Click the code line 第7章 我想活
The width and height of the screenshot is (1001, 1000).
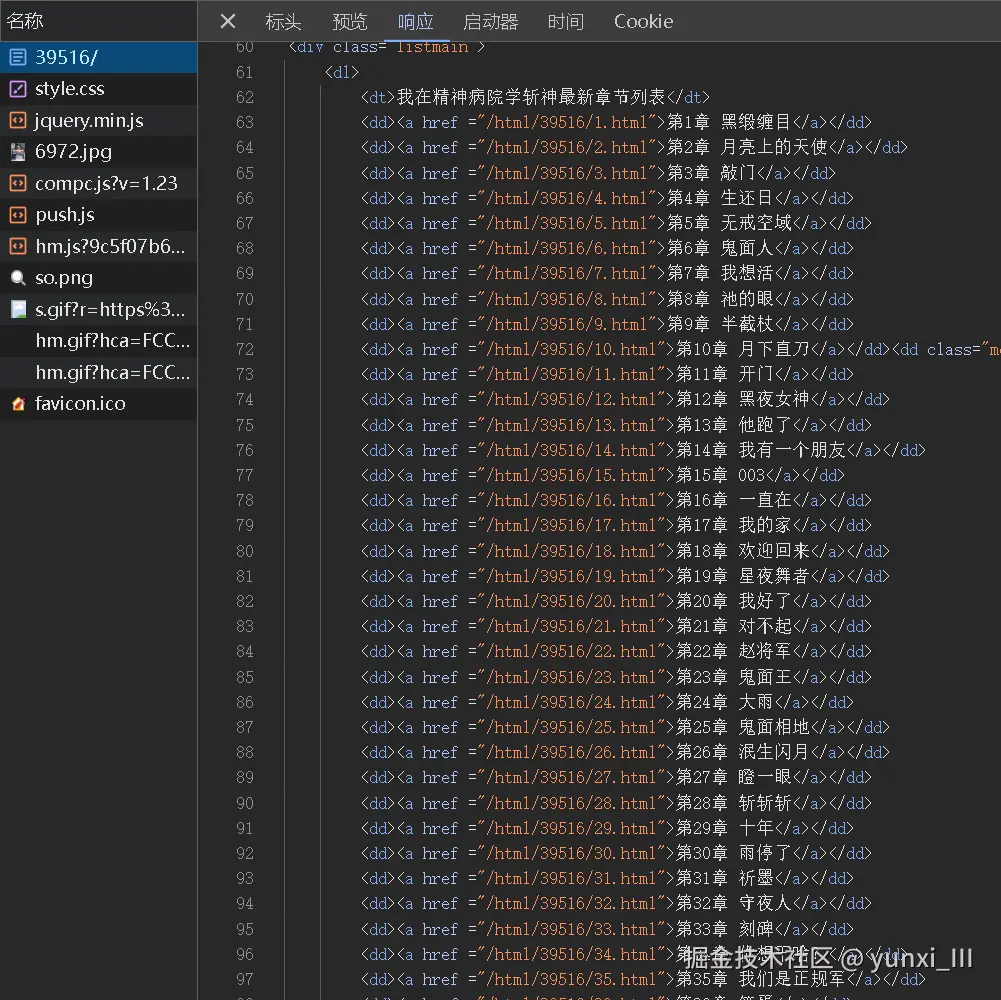[607, 273]
